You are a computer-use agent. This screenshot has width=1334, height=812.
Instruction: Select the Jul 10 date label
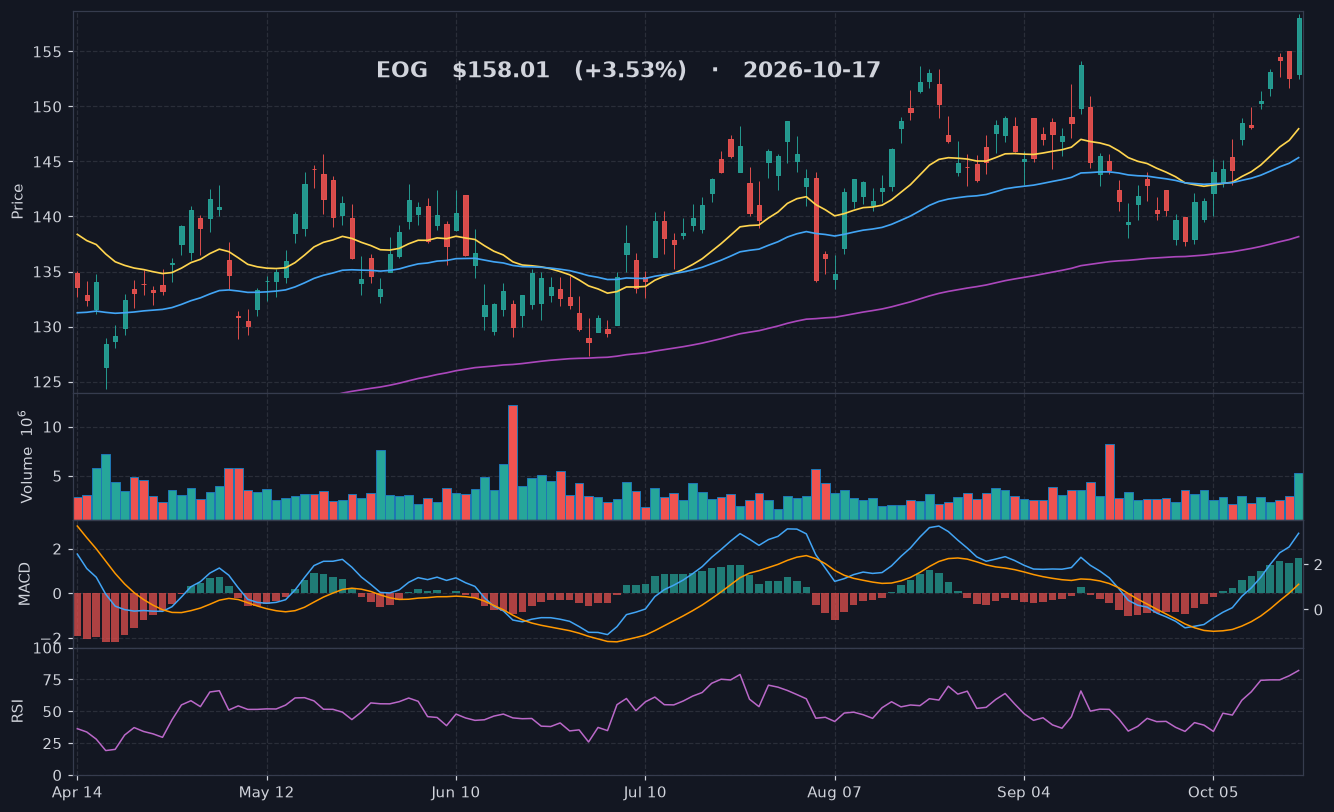click(x=645, y=792)
